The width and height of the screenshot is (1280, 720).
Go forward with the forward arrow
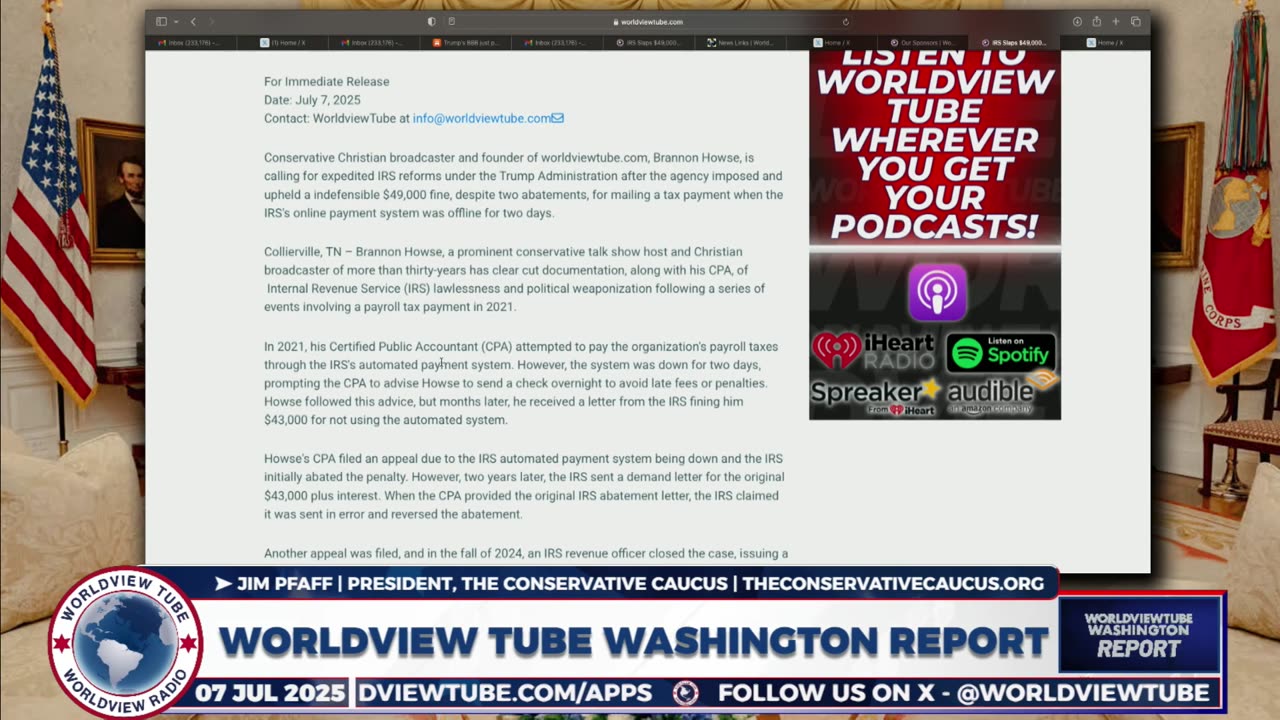pyautogui.click(x=212, y=21)
